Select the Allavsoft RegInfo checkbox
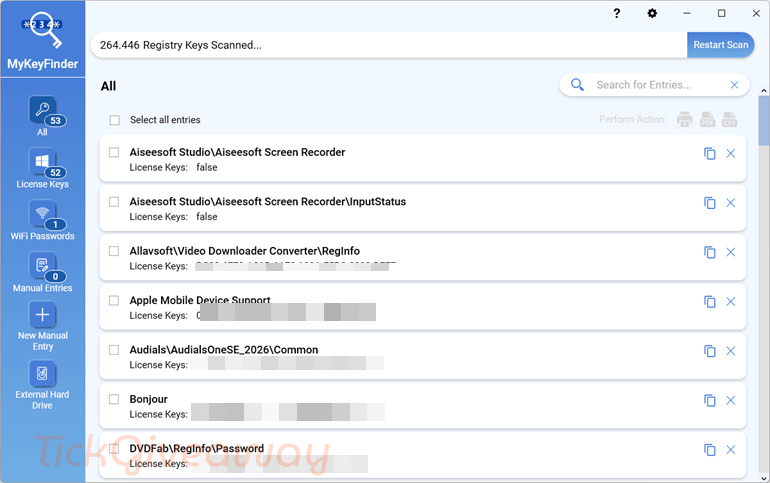Image resolution: width=770 pixels, height=483 pixels. tap(114, 251)
